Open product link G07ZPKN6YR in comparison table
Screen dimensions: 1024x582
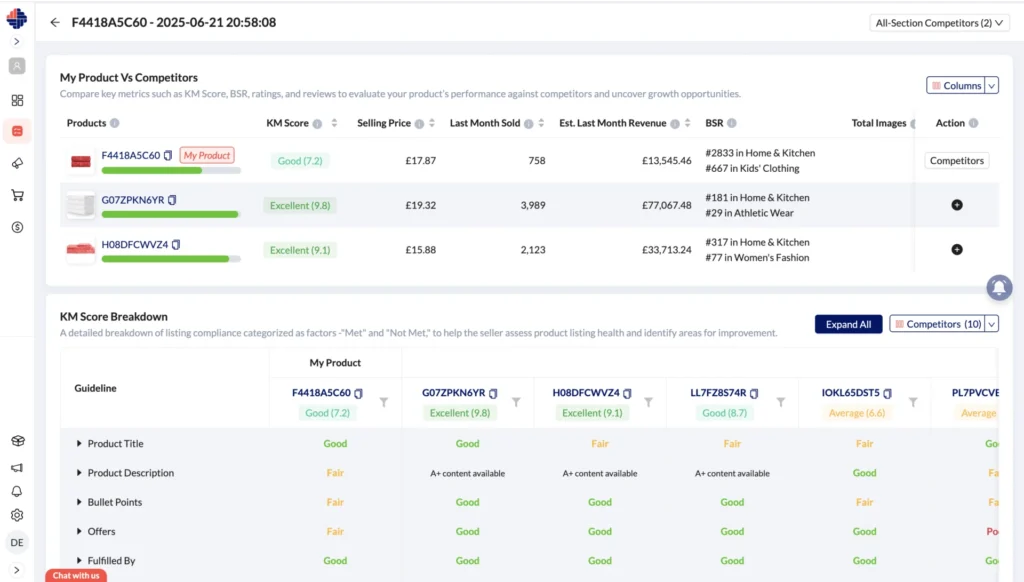point(133,200)
